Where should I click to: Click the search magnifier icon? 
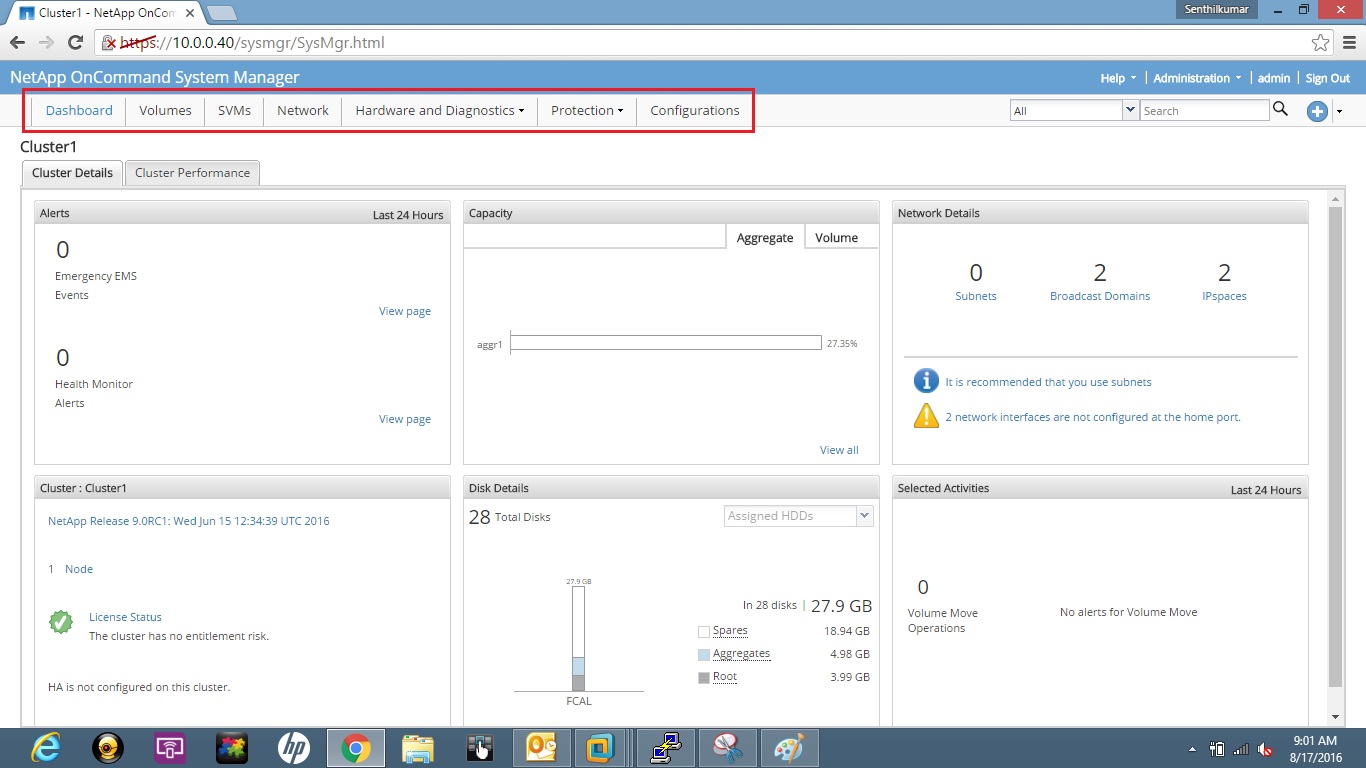click(1281, 110)
